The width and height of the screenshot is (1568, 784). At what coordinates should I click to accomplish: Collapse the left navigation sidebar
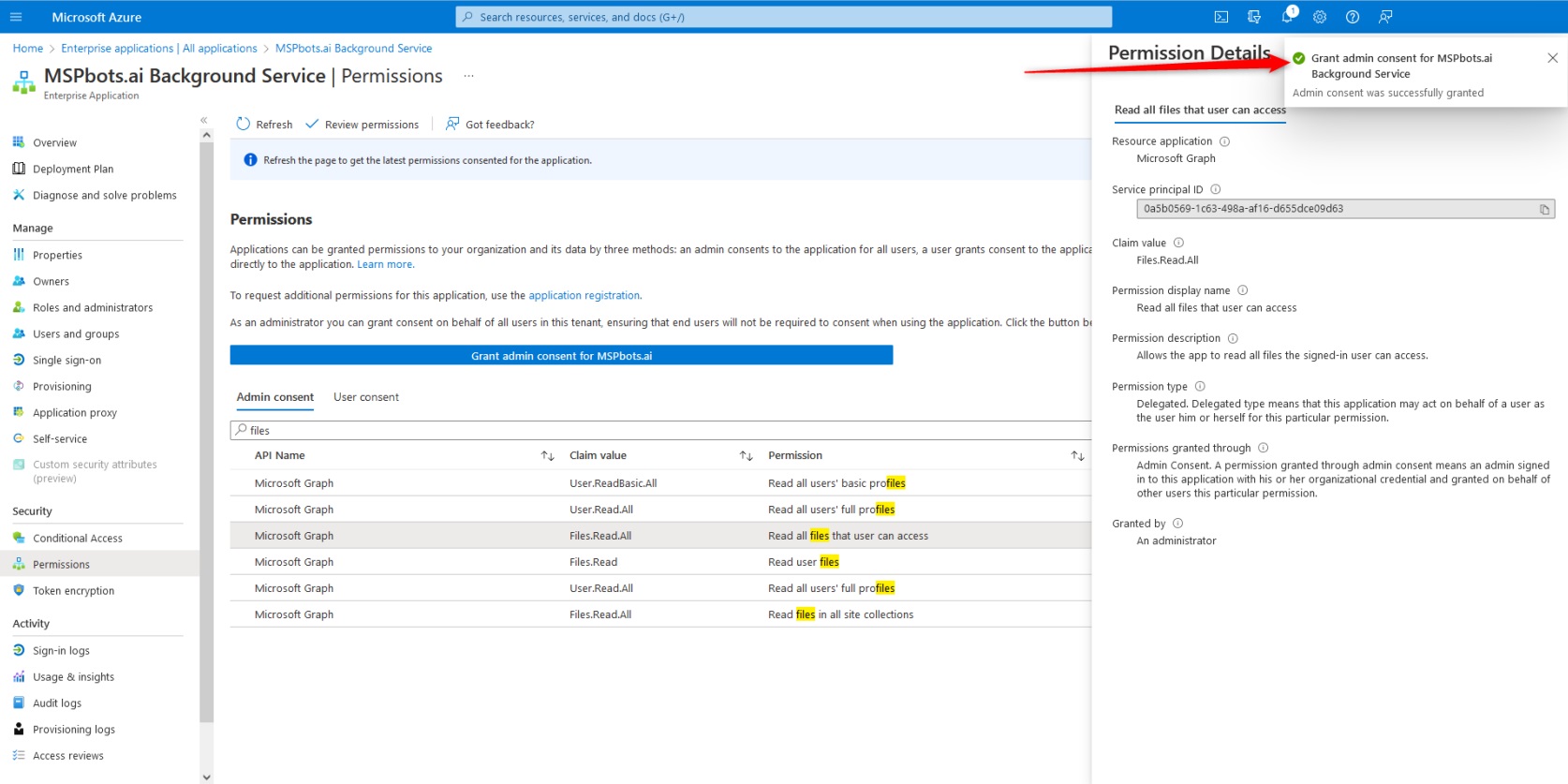tap(204, 120)
